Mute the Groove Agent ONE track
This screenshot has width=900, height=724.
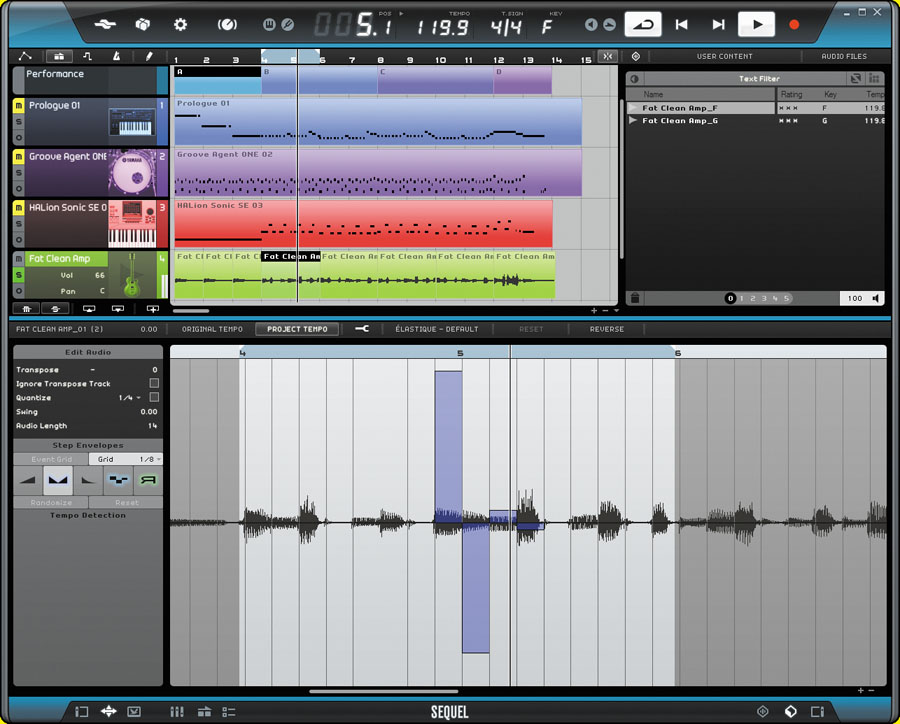[18, 156]
